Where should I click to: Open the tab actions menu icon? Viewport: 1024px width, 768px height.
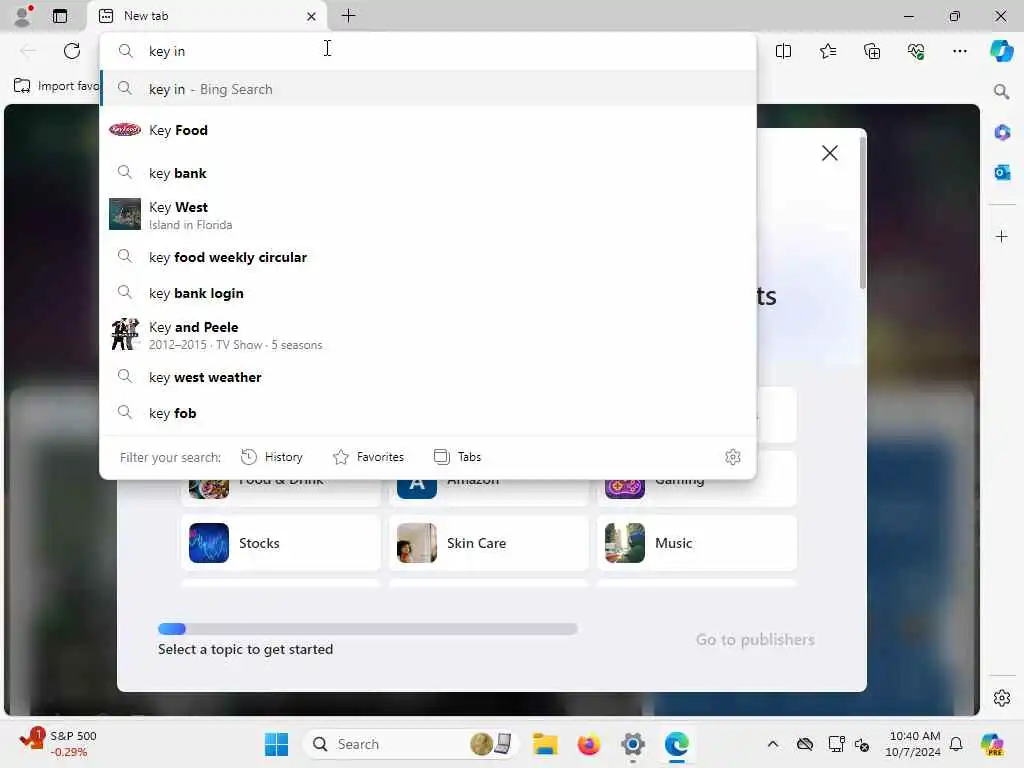coord(60,16)
